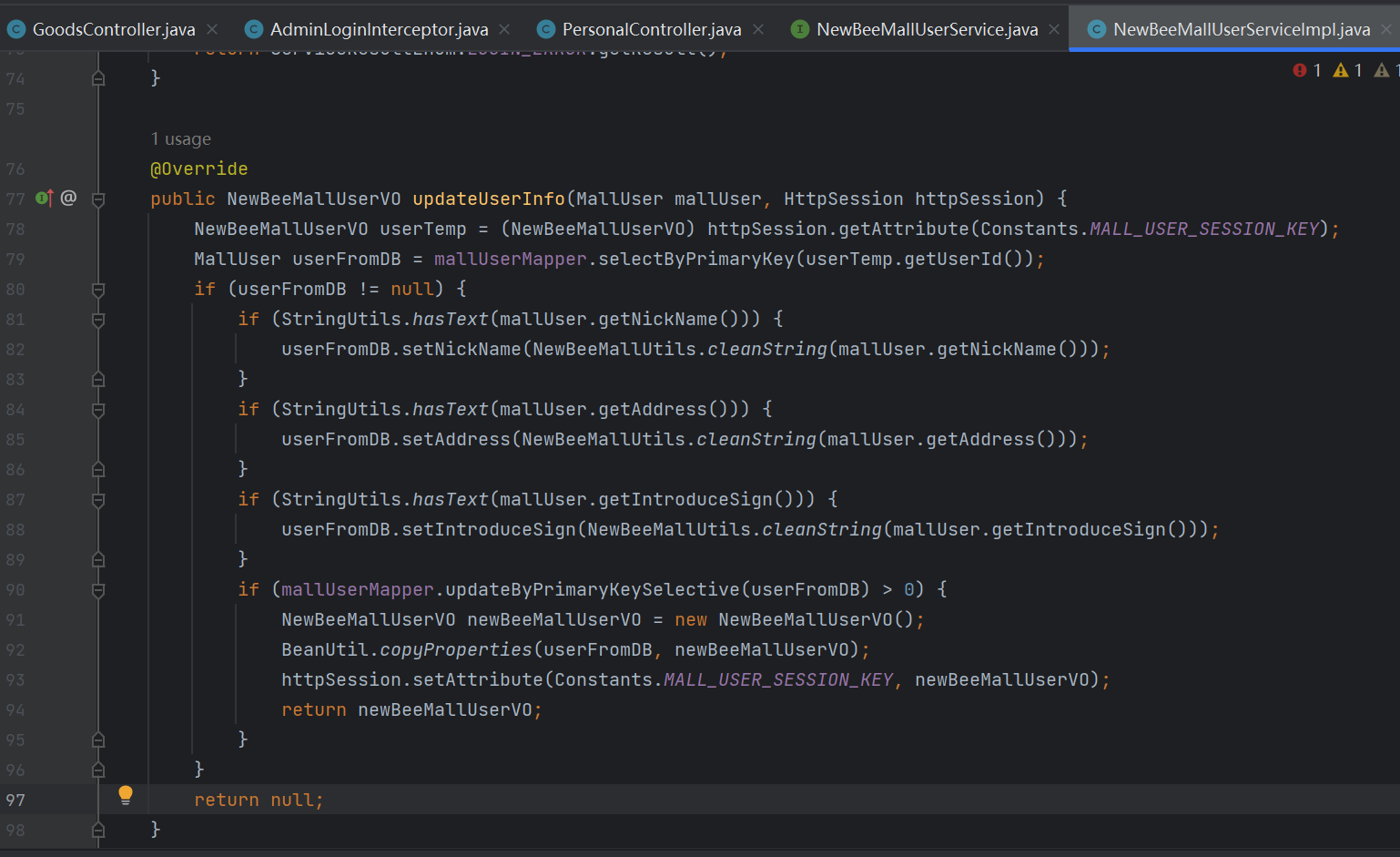Select the PersonalController.java tab
Viewport: 1400px width, 857px height.
[652, 29]
